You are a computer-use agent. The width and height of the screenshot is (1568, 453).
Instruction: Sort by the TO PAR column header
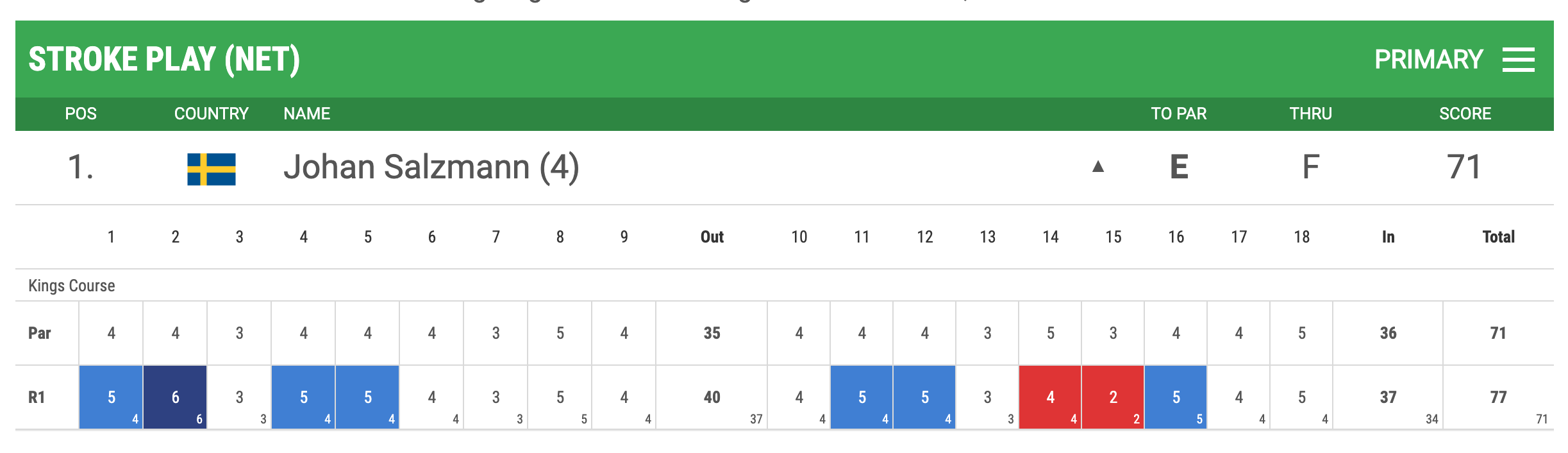(1178, 114)
